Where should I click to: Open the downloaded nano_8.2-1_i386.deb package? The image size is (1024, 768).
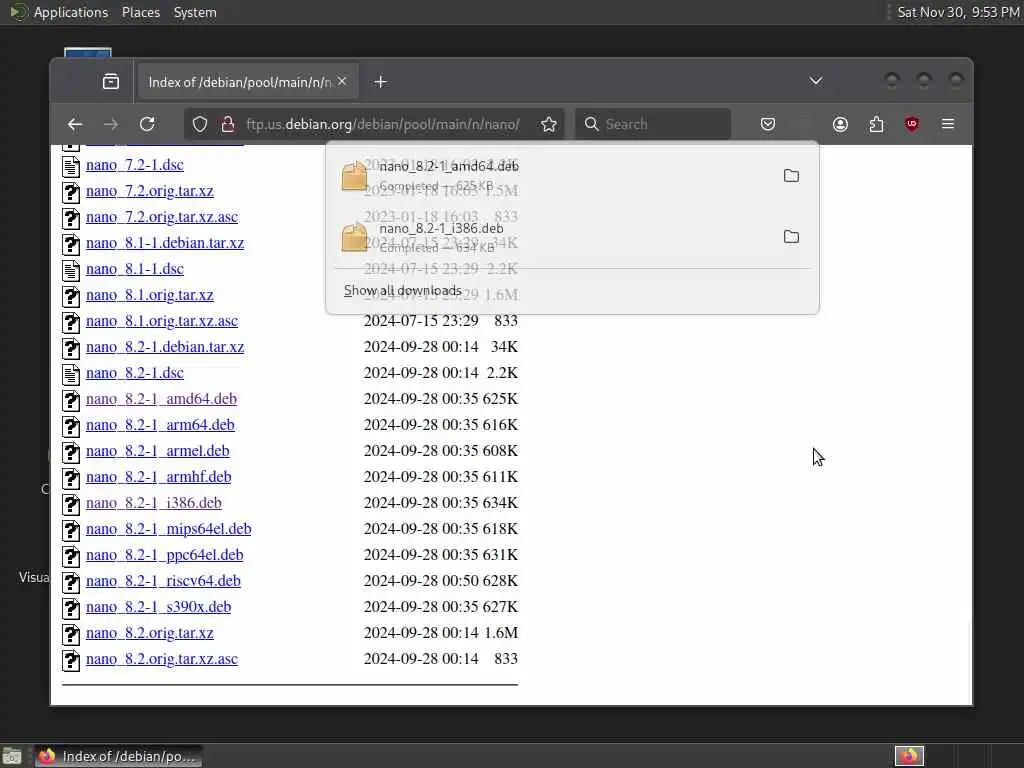tap(555, 236)
